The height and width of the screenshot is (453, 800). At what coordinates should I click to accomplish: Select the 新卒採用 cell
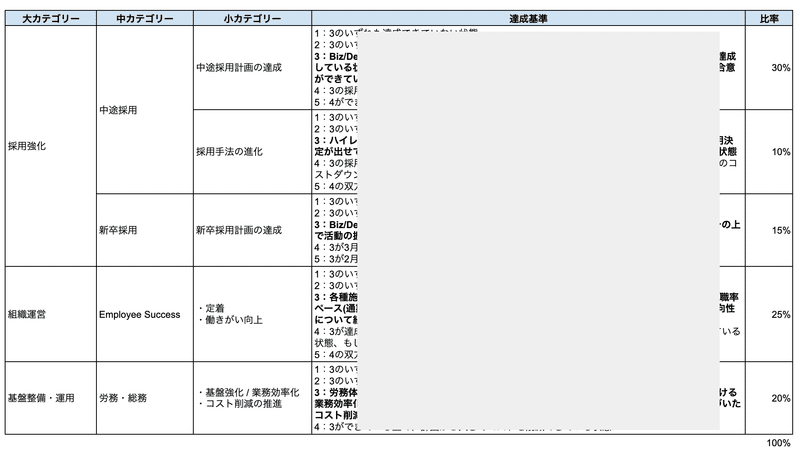[x=145, y=230]
